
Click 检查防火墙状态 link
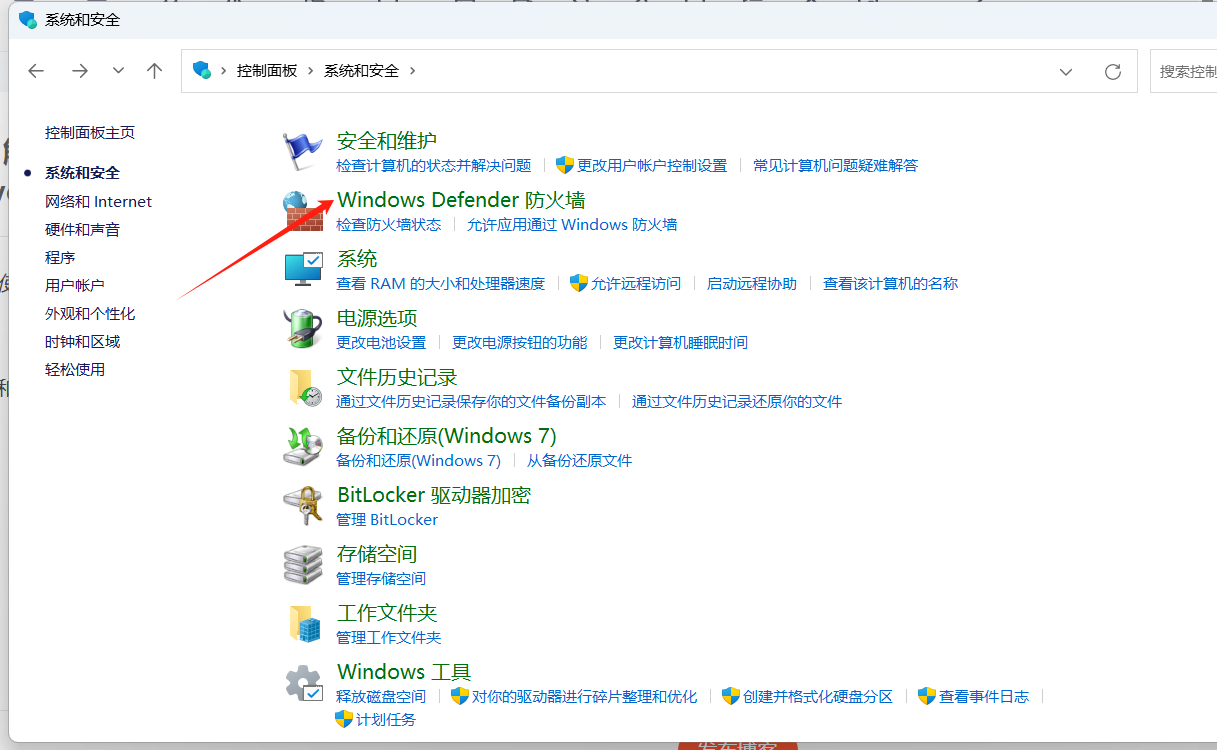click(x=389, y=224)
